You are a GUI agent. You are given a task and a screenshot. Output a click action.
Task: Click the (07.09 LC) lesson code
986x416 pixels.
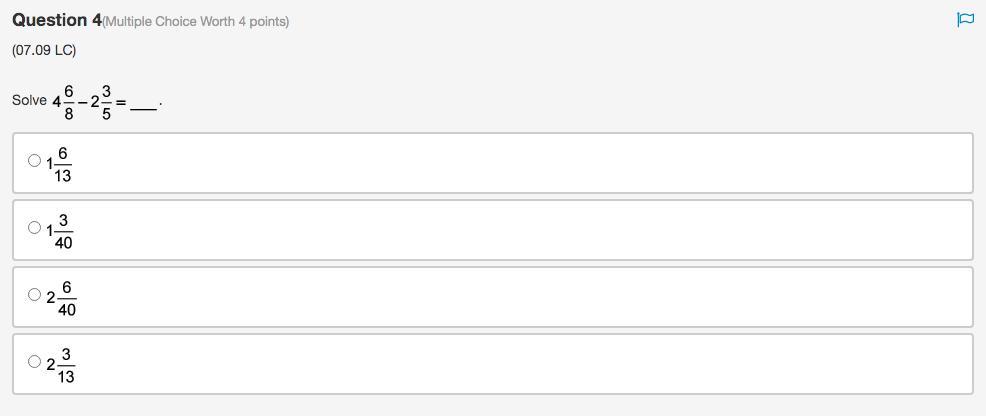pos(44,51)
